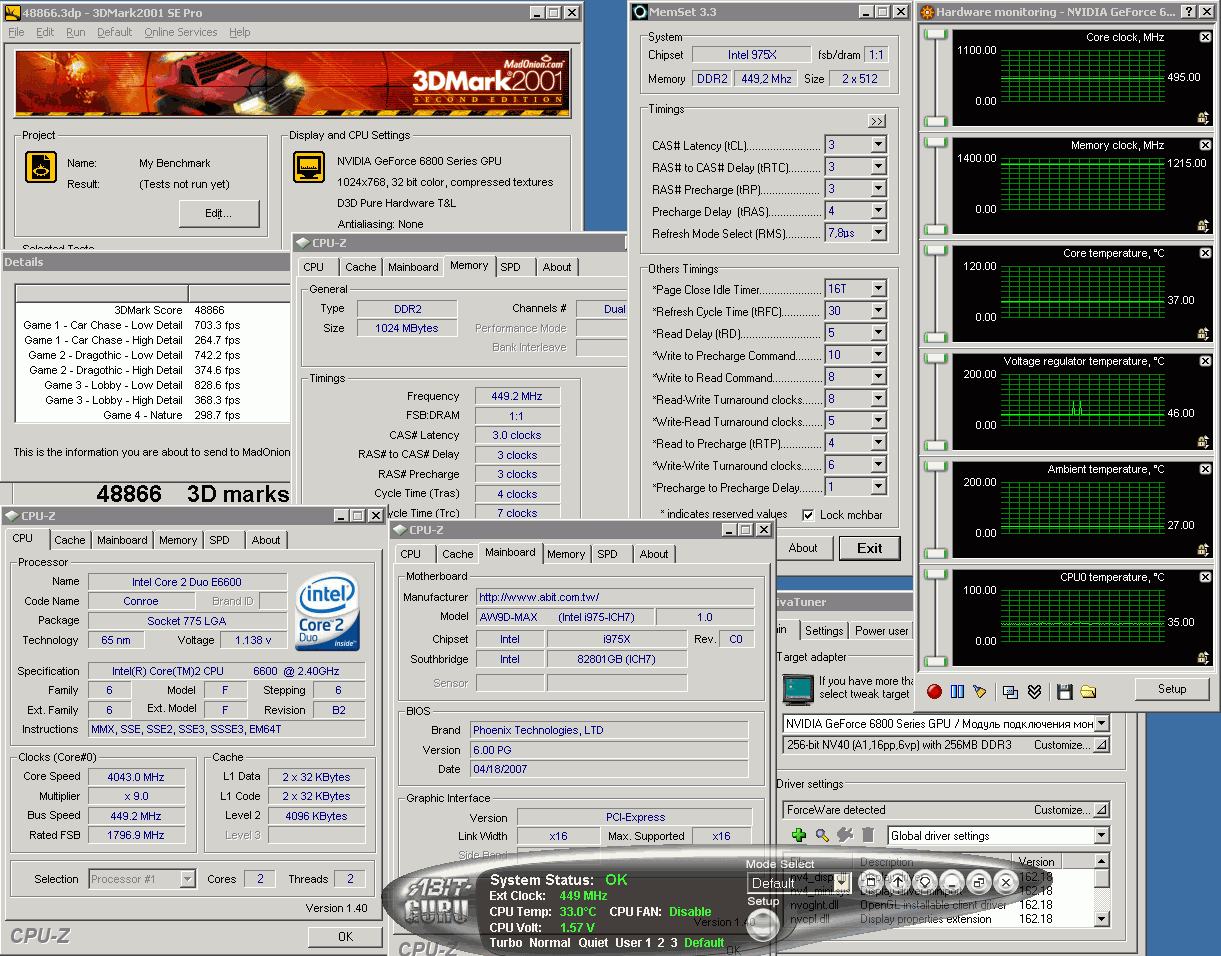Click Setup button in Hardware monitoring
The height and width of the screenshot is (956, 1221).
(x=1172, y=689)
